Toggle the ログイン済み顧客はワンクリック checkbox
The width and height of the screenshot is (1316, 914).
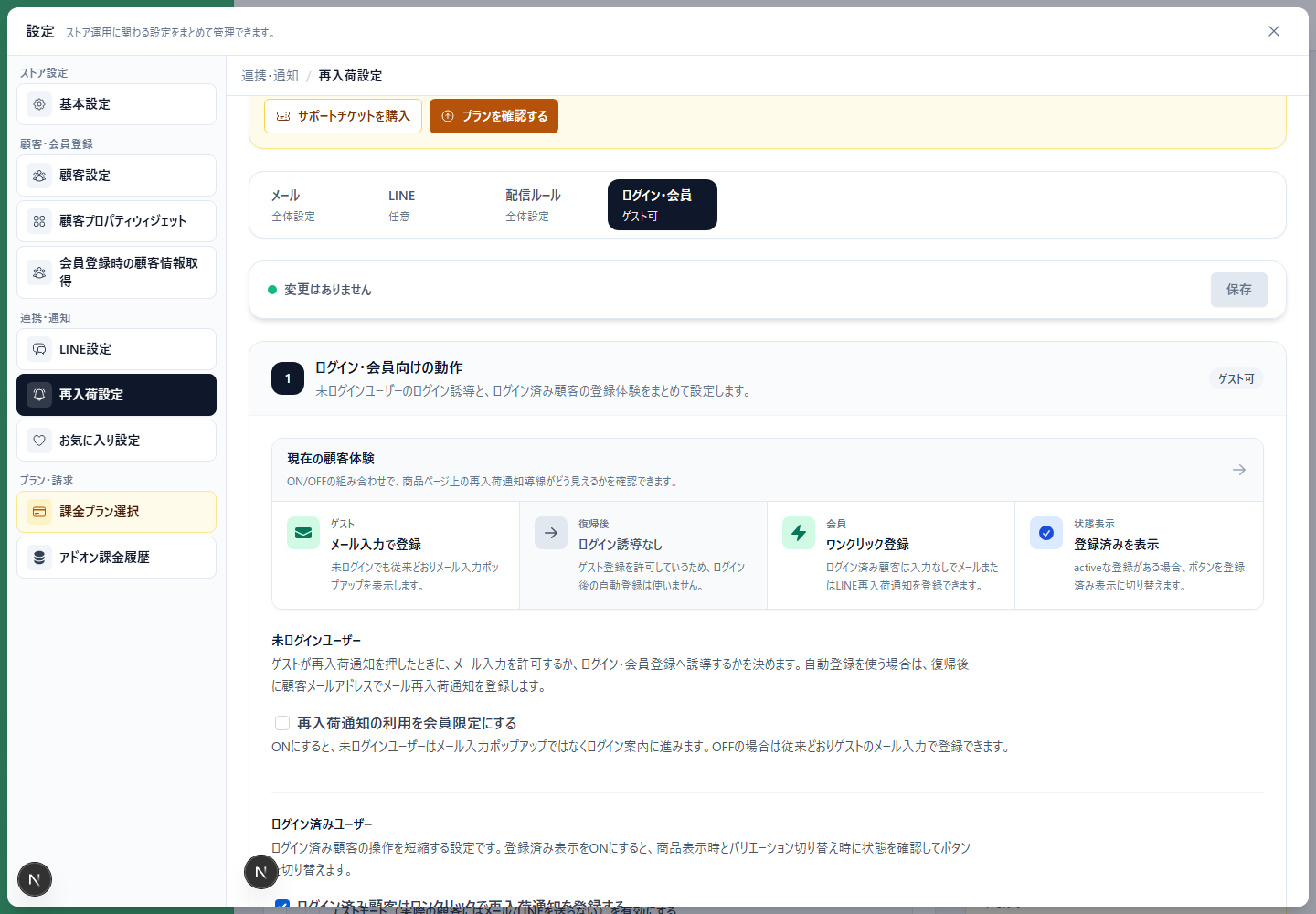pyautogui.click(x=282, y=905)
